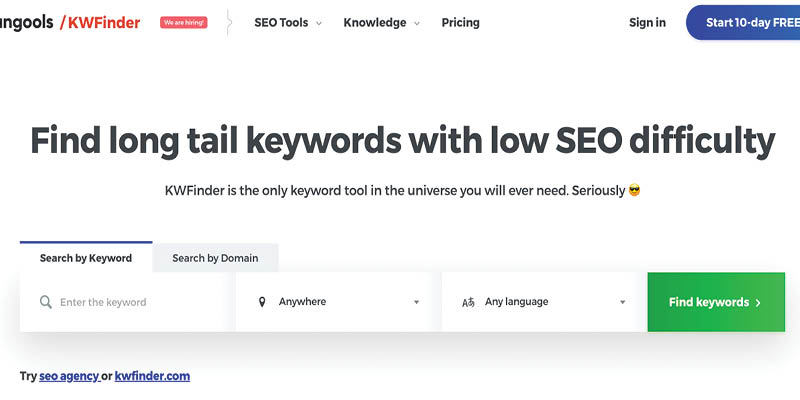Click the language translation icon

pos(468,303)
